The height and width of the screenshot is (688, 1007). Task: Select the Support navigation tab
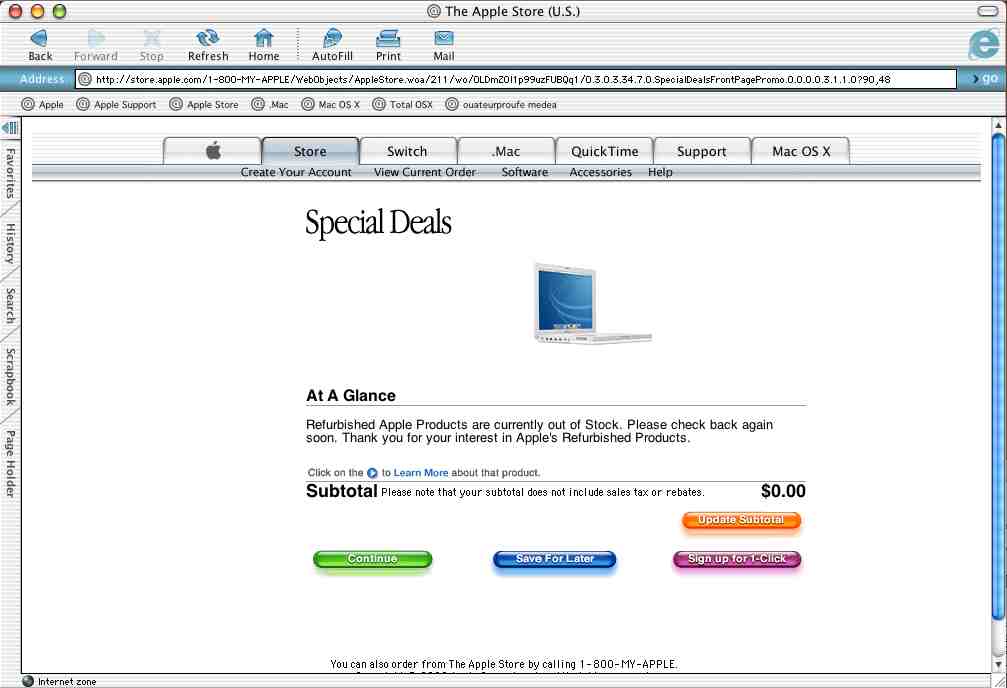coord(702,151)
